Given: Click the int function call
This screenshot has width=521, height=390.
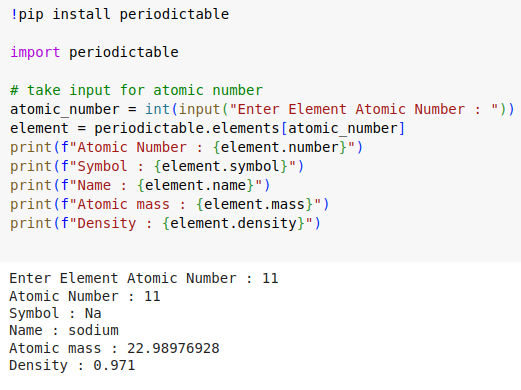Looking at the screenshot, I should point(157,109).
